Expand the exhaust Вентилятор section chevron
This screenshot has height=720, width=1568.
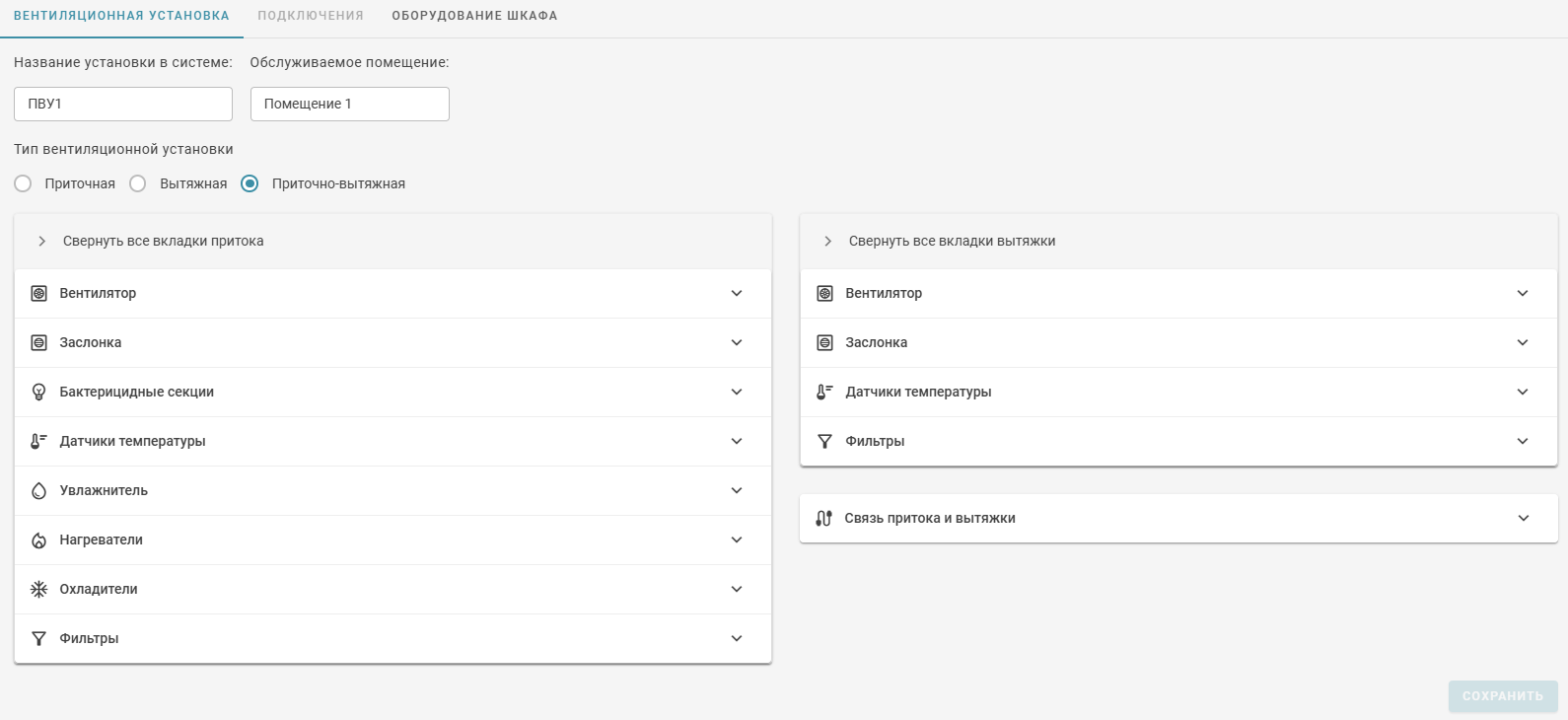[x=1523, y=293]
